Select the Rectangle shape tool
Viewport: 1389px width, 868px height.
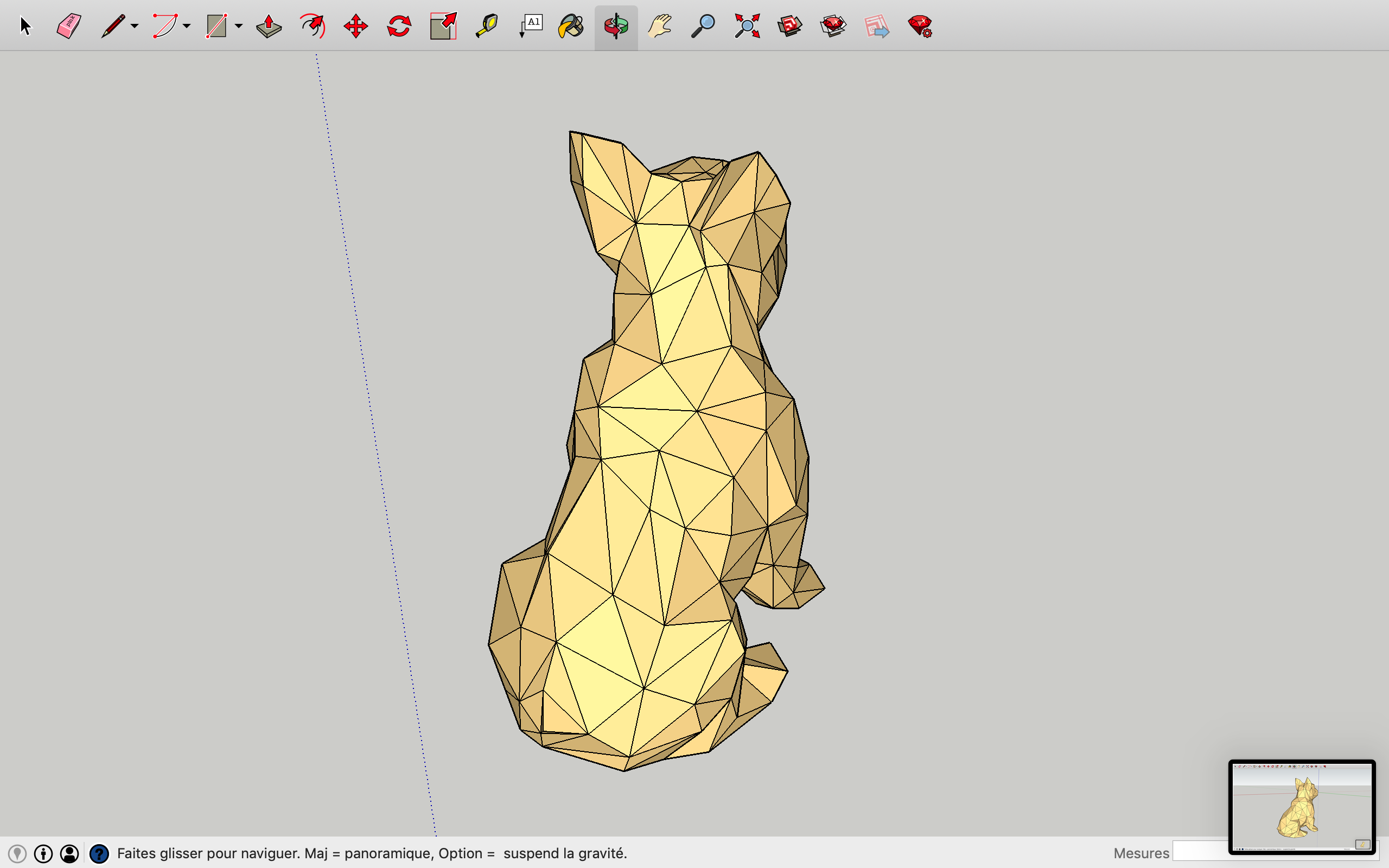point(216,26)
